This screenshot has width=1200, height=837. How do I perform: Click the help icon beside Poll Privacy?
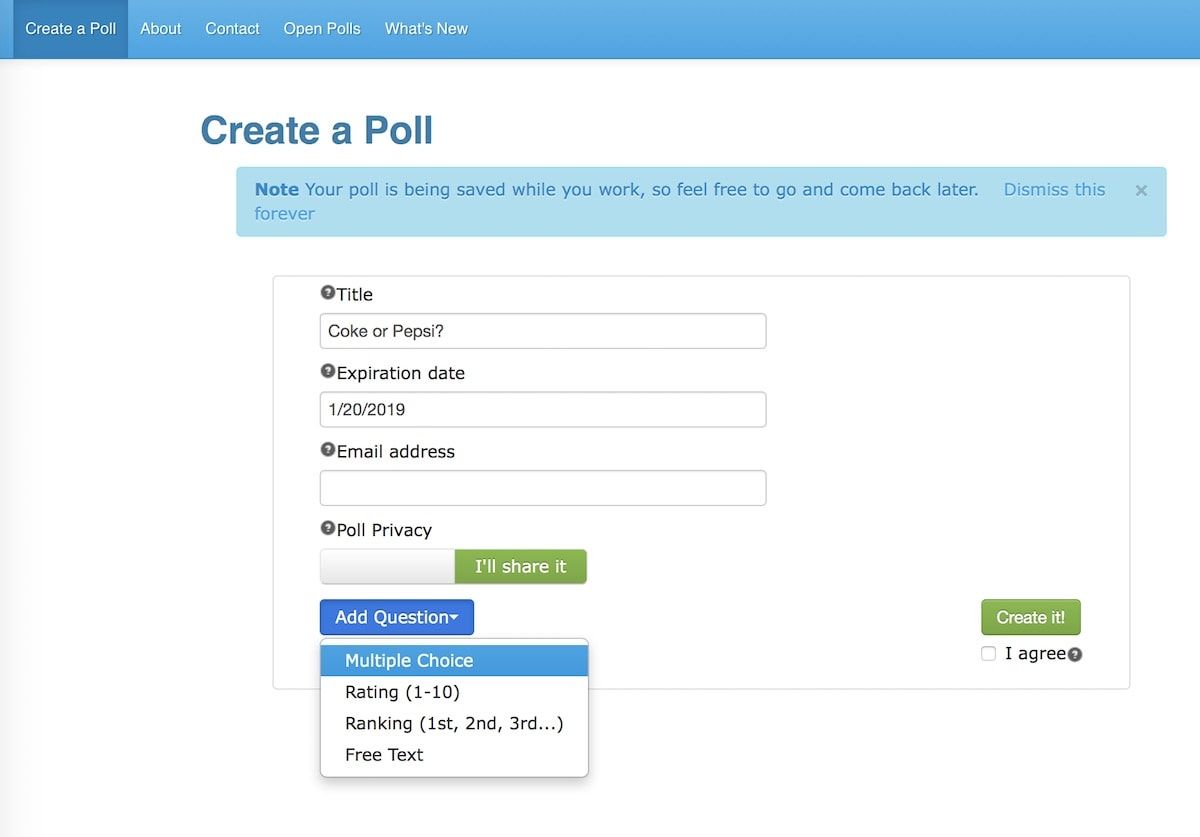coord(327,528)
